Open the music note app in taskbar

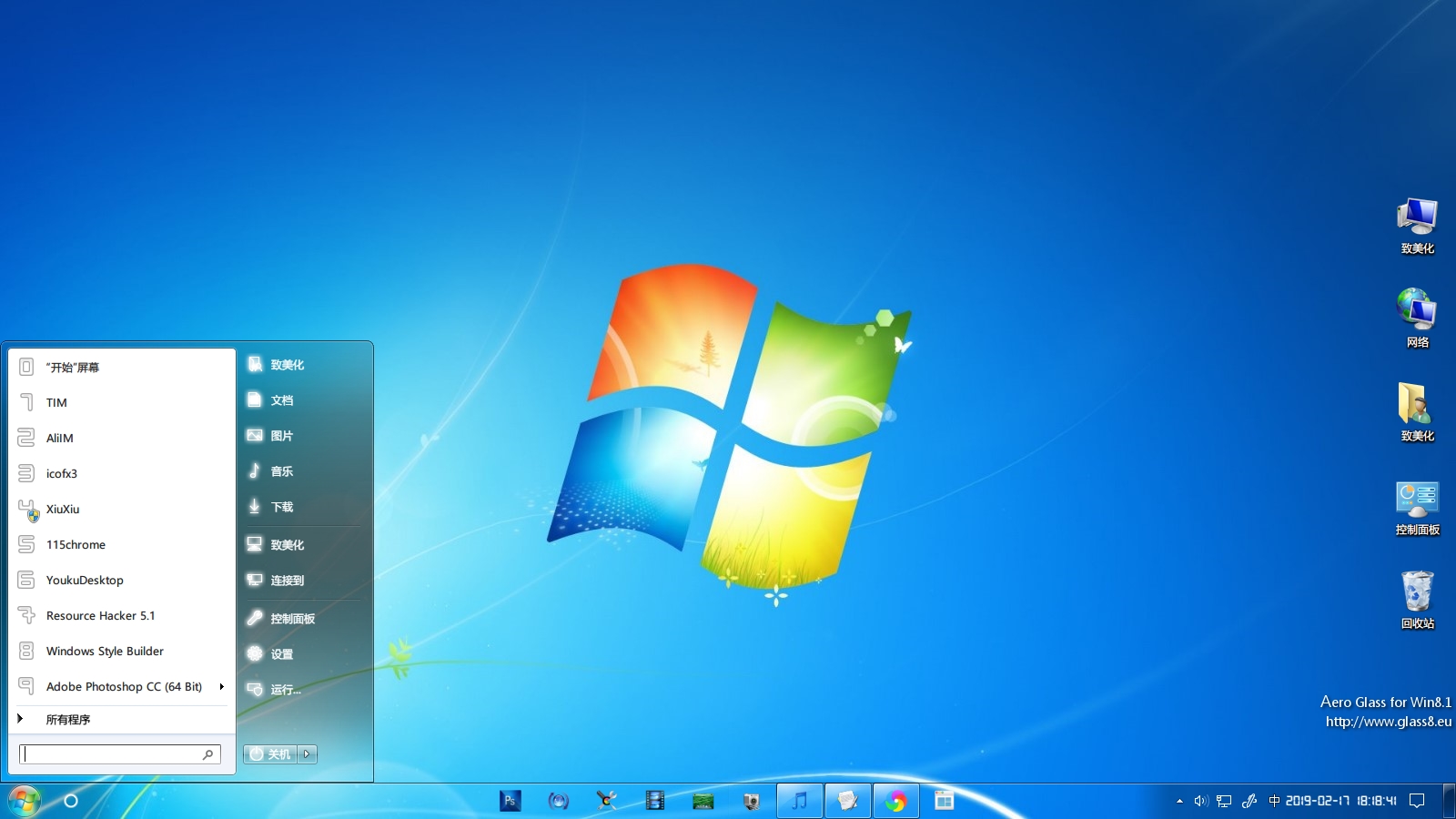coord(799,801)
